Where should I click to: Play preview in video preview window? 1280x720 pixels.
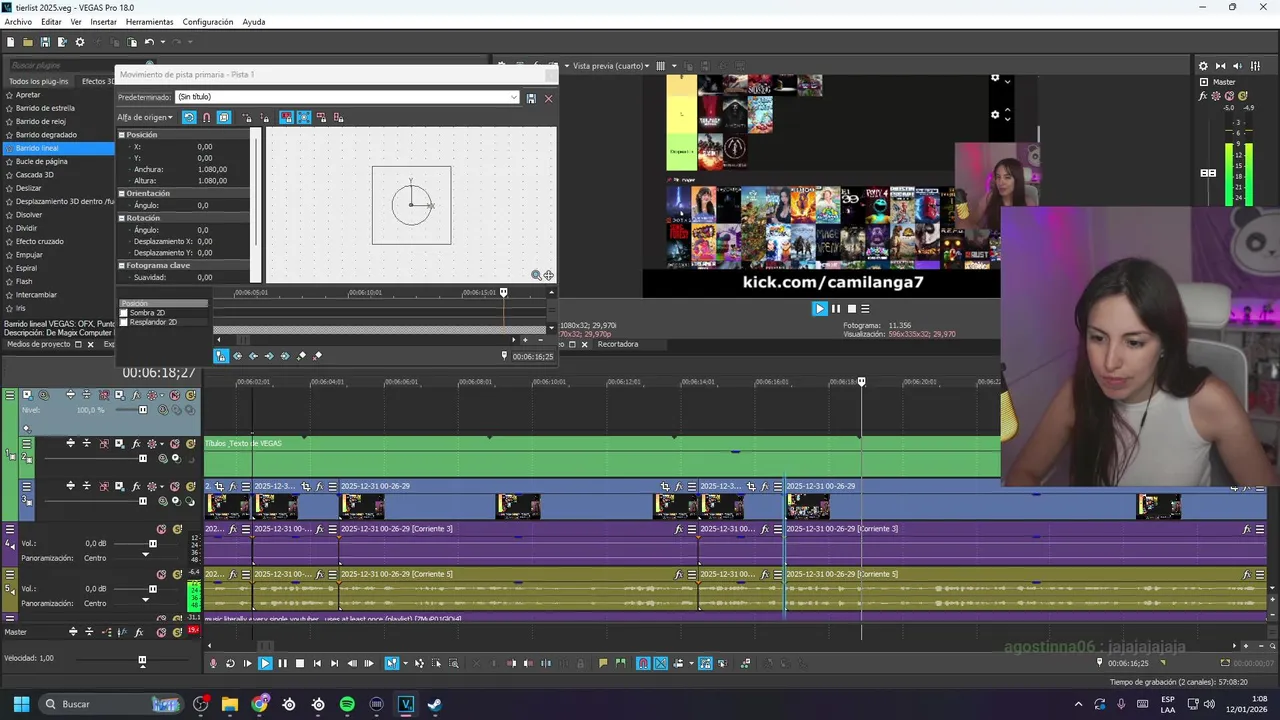tap(820, 309)
